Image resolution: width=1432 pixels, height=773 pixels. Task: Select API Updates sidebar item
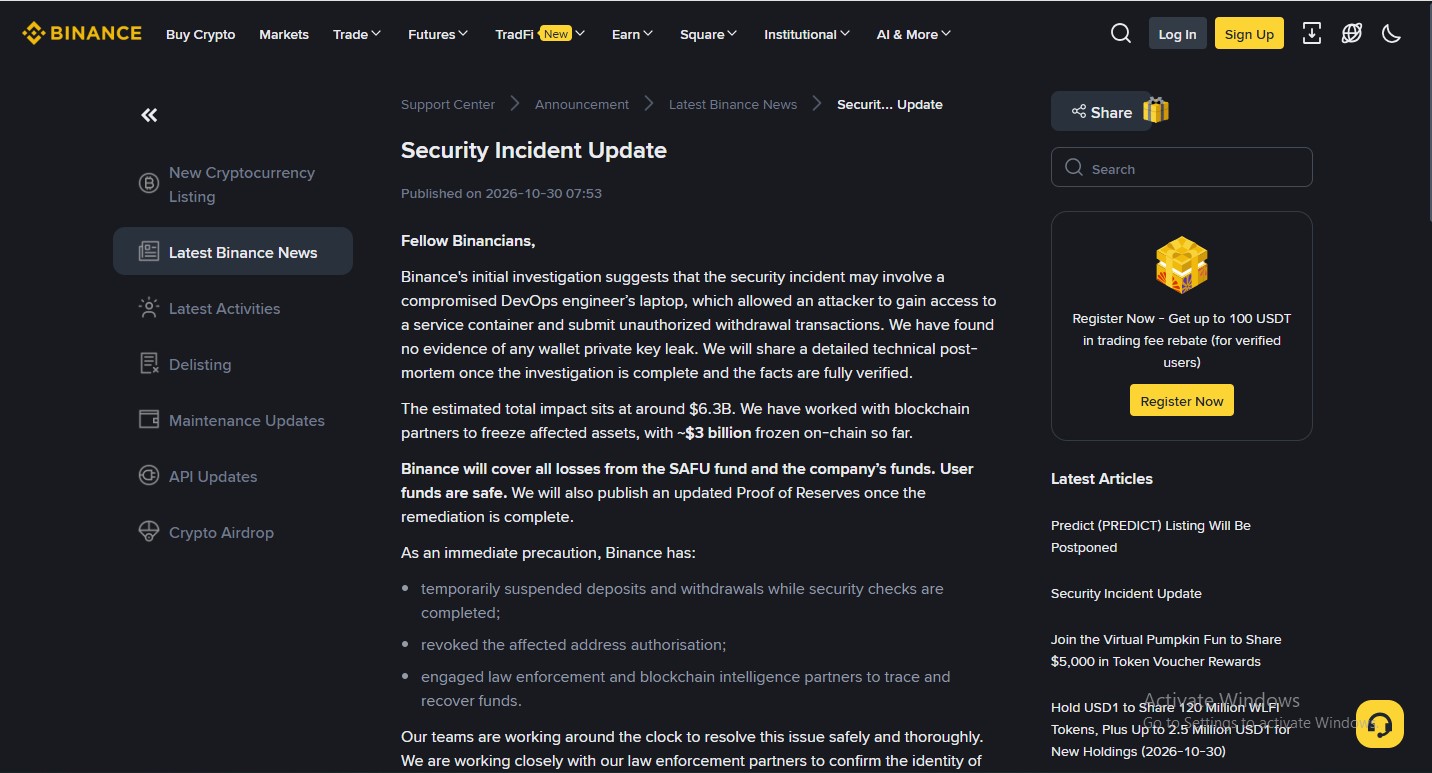coord(233,476)
